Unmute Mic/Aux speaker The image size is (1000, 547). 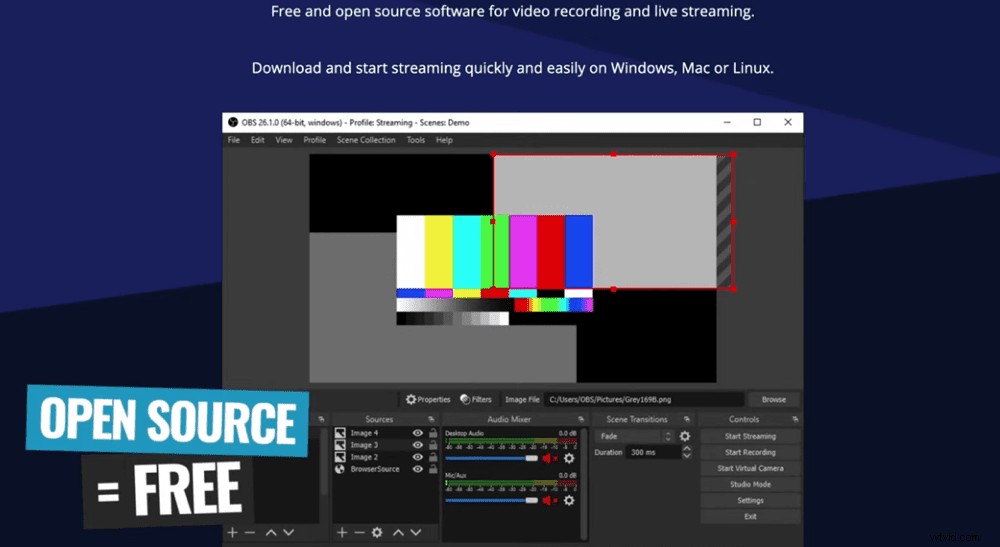pyautogui.click(x=549, y=501)
